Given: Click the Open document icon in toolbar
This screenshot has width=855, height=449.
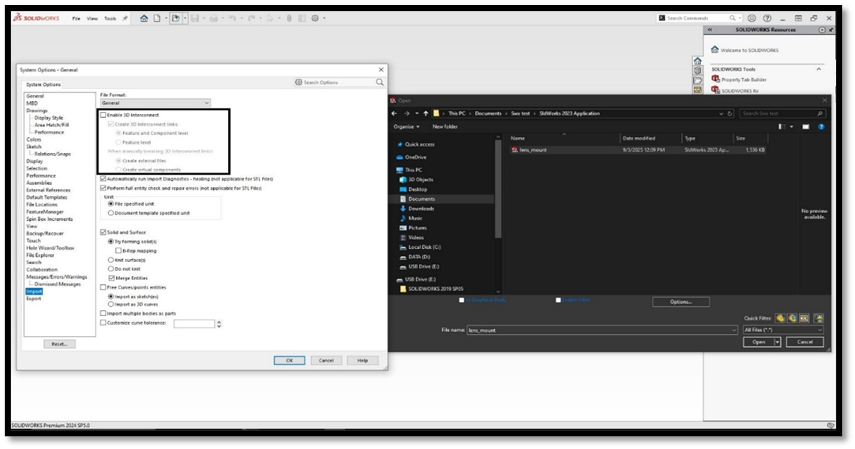Looking at the screenshot, I should pyautogui.click(x=176, y=18).
